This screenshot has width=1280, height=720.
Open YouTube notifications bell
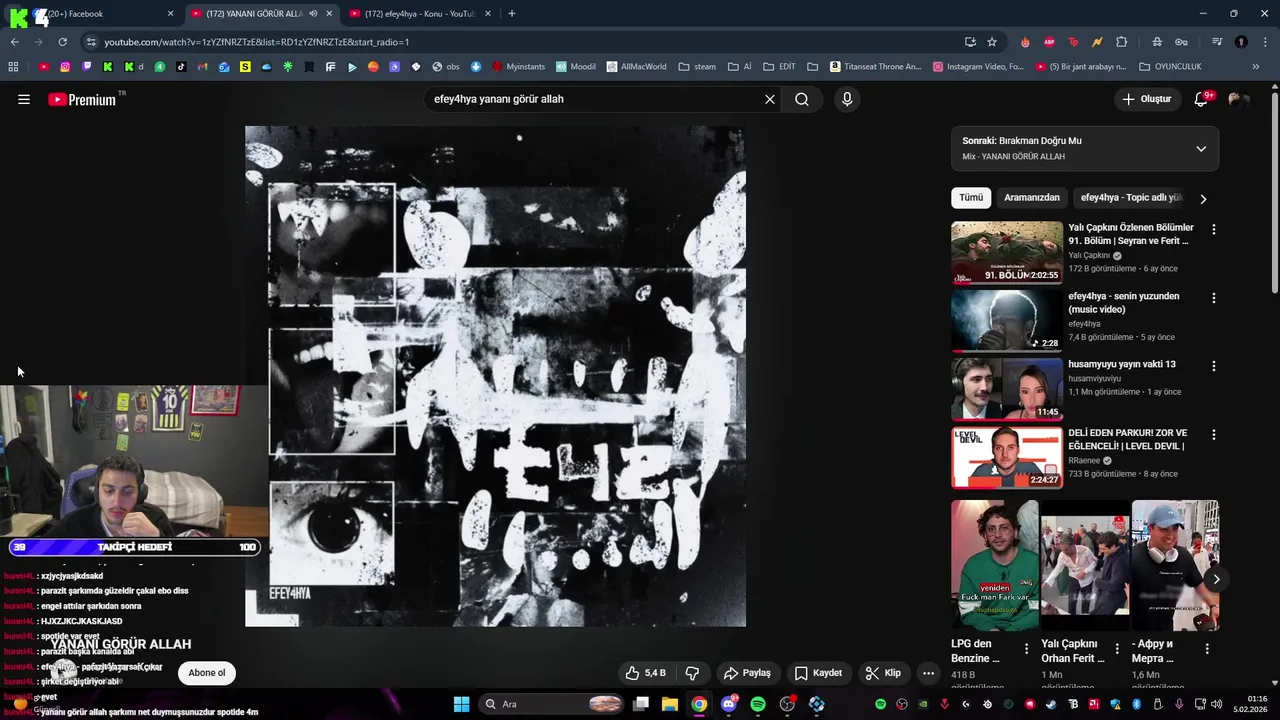click(x=1202, y=99)
